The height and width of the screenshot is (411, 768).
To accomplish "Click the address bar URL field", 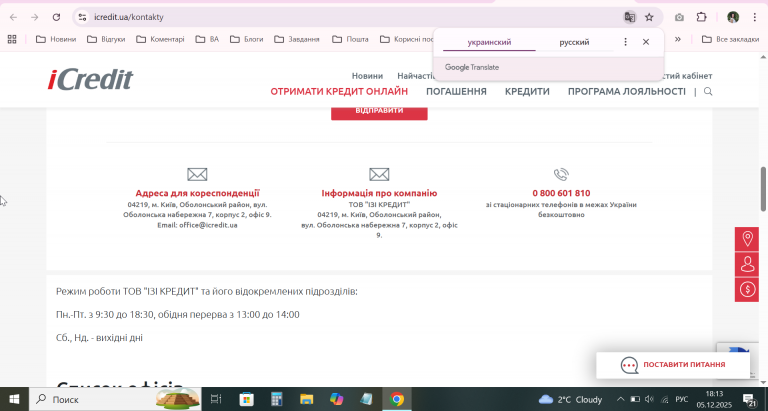I will click(x=353, y=17).
